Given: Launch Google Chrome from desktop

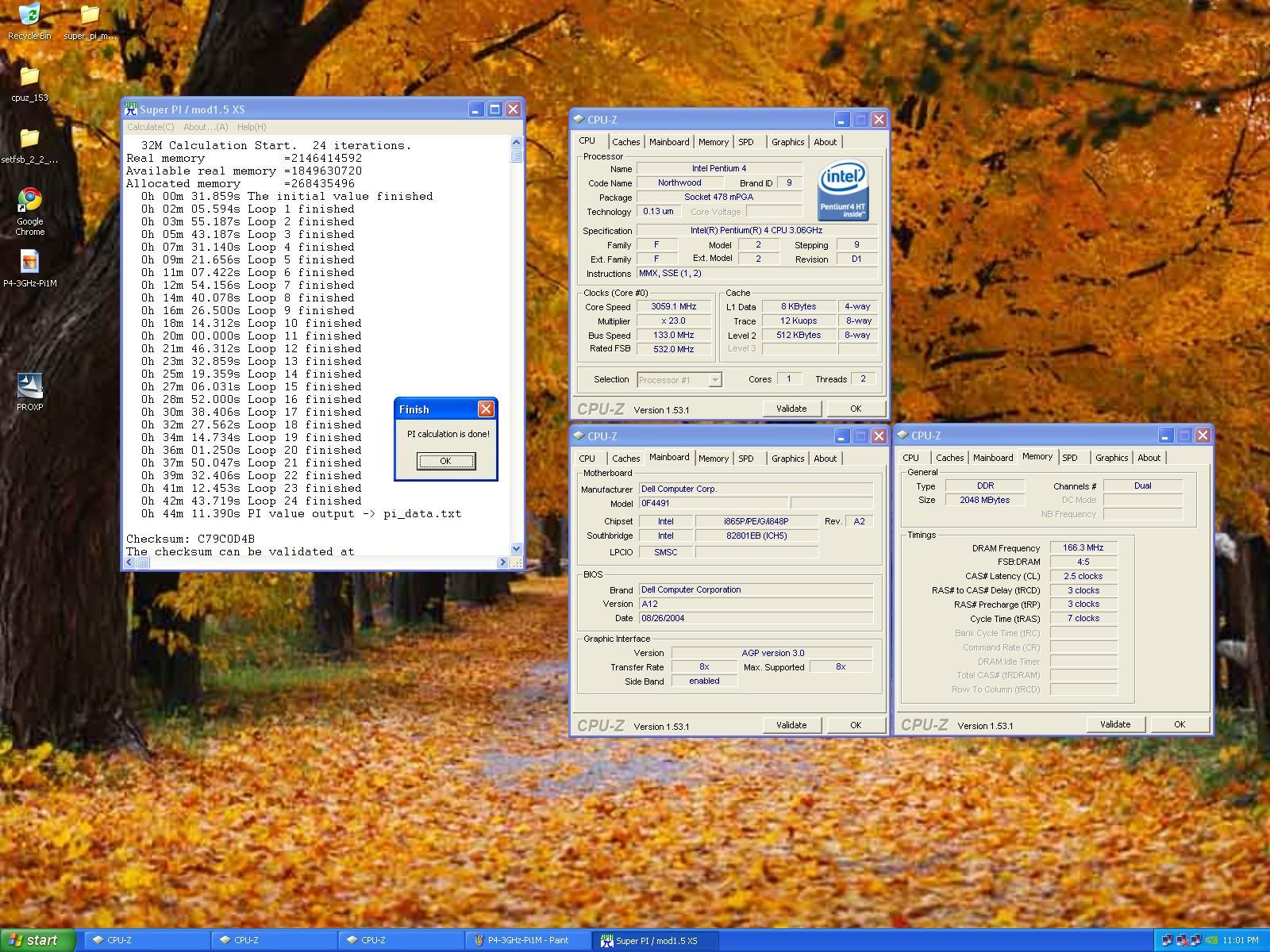Looking at the screenshot, I should [29, 211].
